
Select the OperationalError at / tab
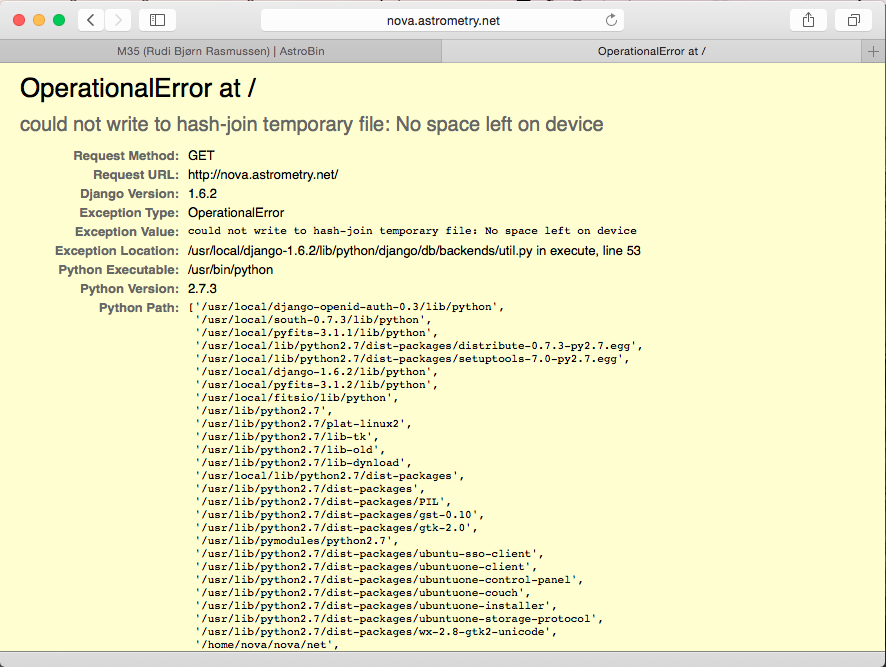(652, 51)
